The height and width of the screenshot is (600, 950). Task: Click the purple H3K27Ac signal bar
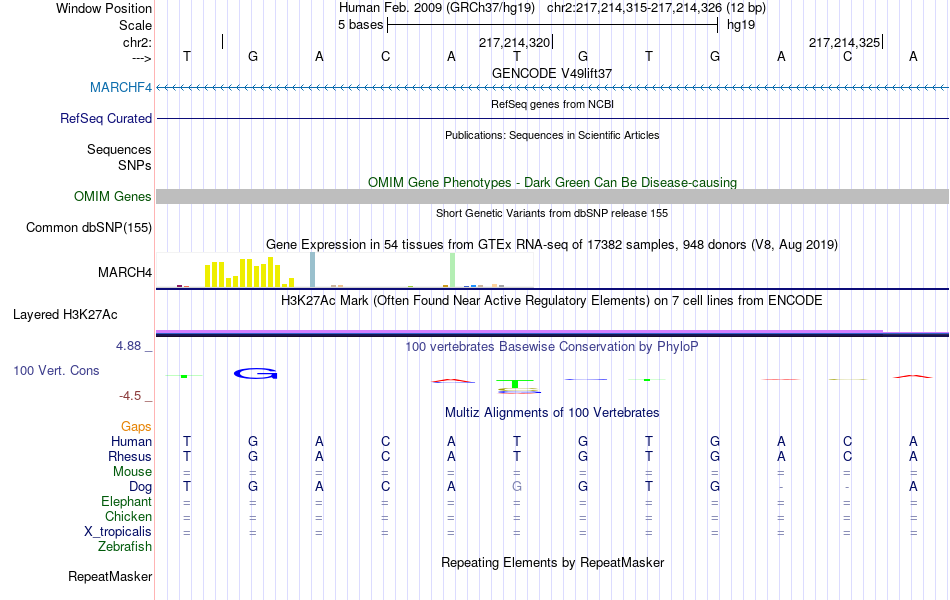coord(519,332)
